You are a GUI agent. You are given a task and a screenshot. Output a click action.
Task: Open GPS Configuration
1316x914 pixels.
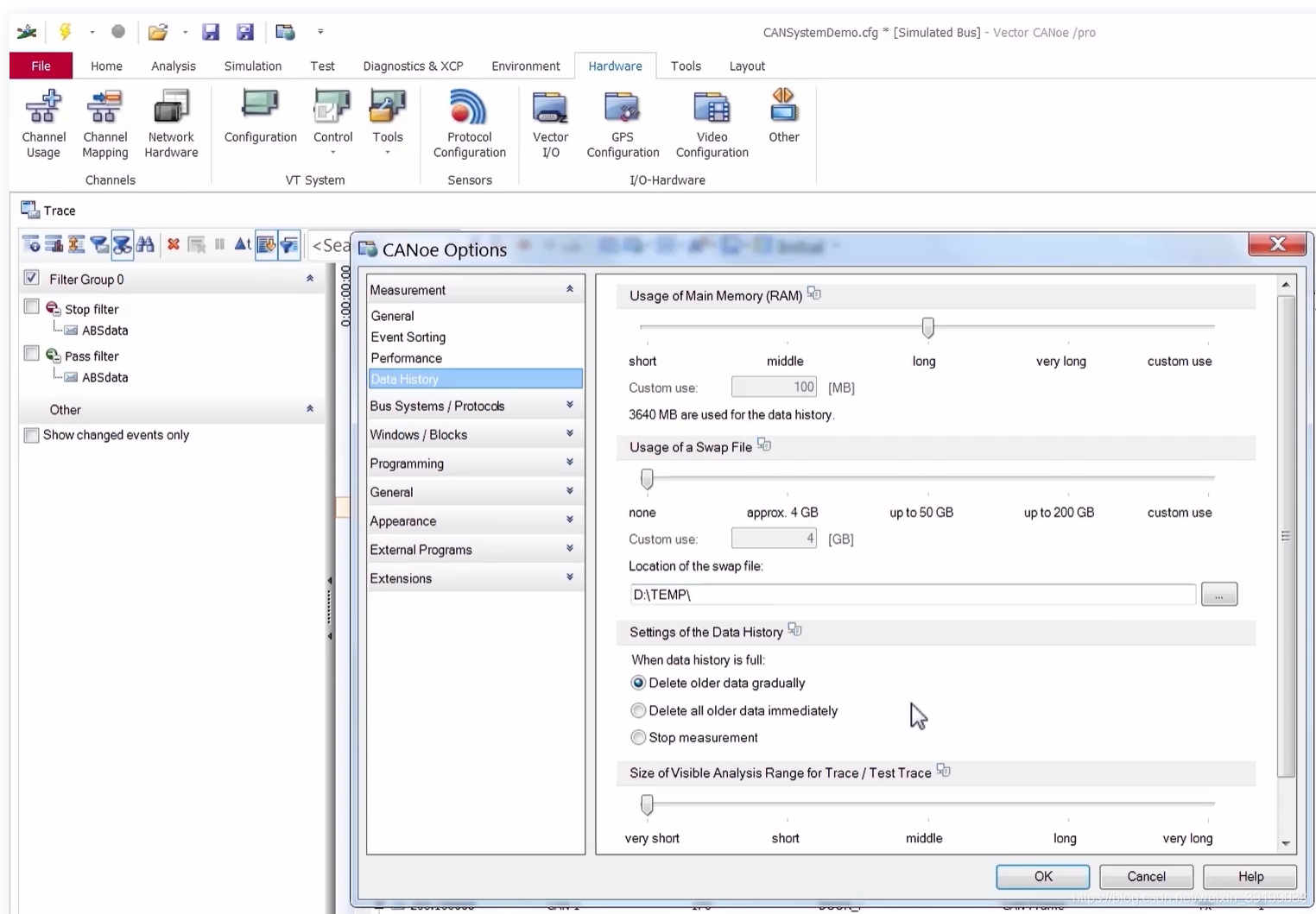pos(623,123)
